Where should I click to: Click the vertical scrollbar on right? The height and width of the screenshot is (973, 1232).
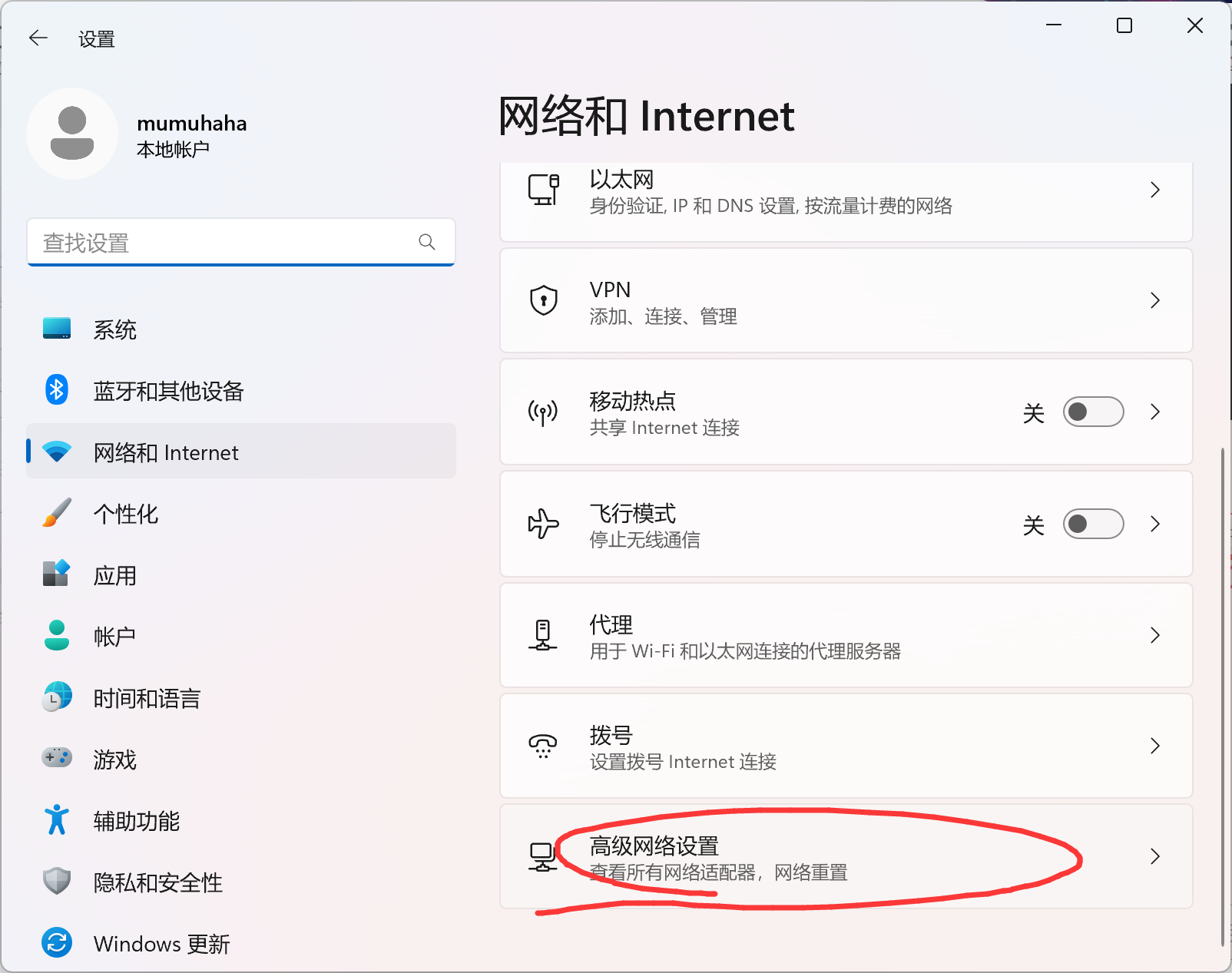coord(1222,691)
